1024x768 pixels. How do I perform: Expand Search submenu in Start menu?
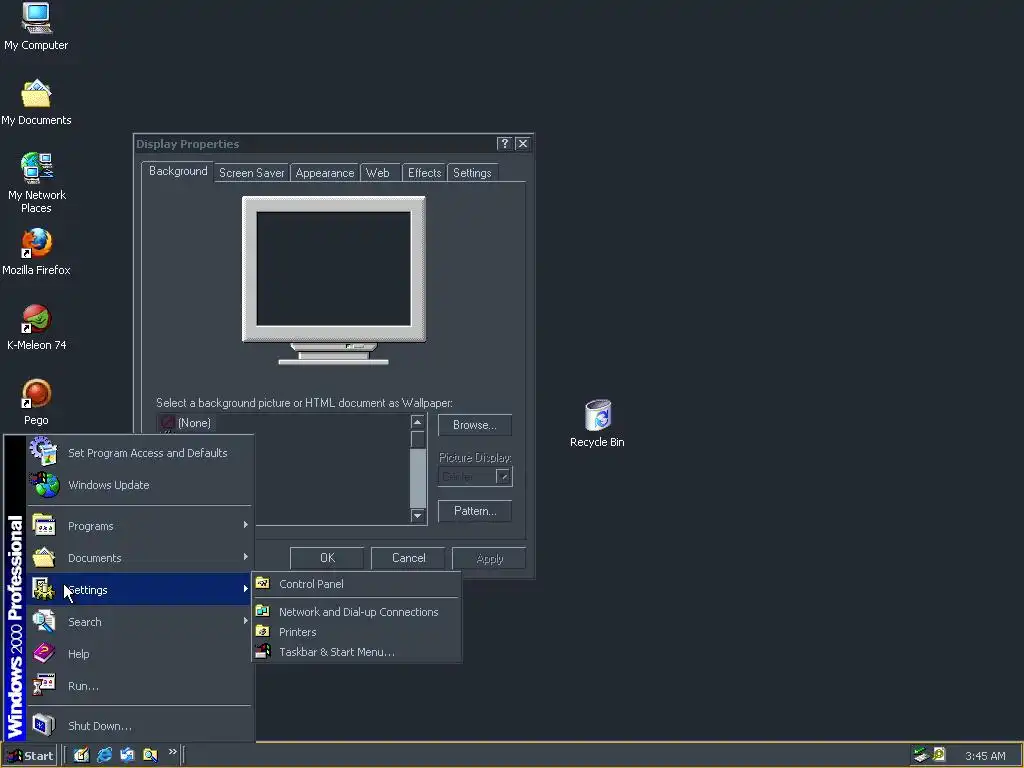pyautogui.click(x=140, y=622)
